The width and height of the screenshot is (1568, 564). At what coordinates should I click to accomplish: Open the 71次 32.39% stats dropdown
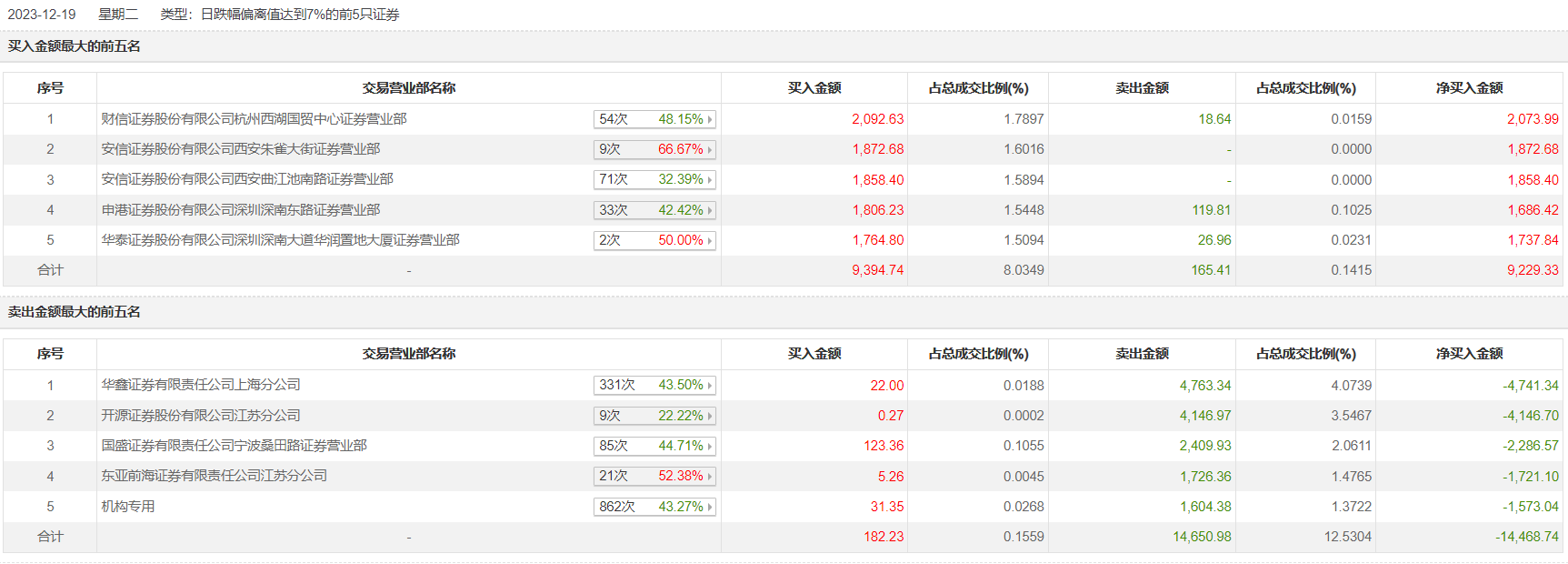[710, 180]
